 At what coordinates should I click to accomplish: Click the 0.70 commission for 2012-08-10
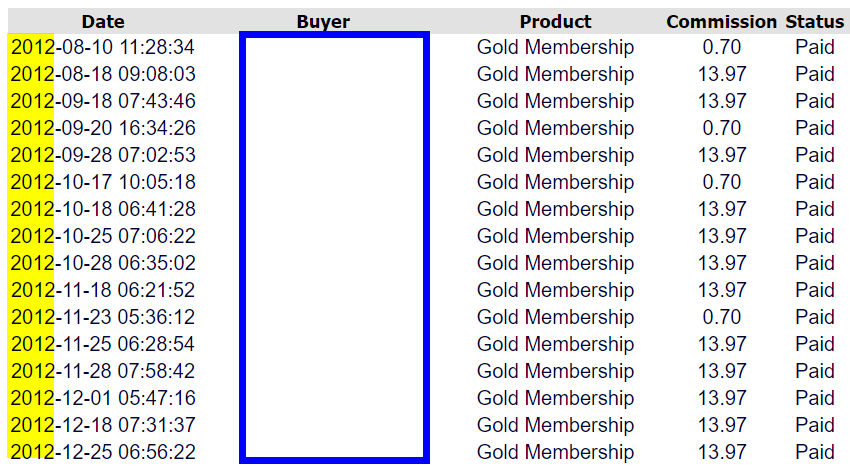(721, 47)
